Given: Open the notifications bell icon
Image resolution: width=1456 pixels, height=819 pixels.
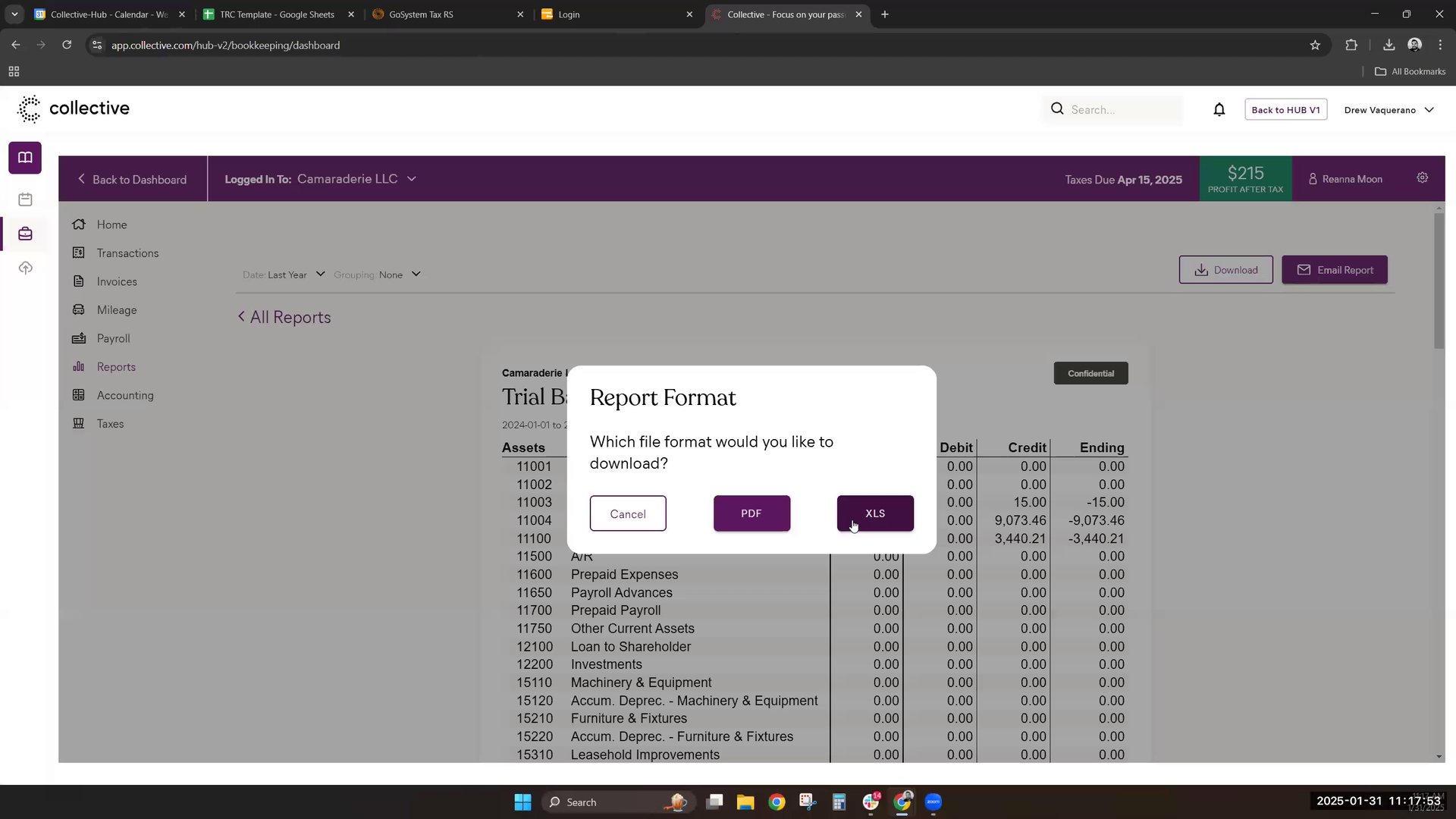Looking at the screenshot, I should point(1219,110).
